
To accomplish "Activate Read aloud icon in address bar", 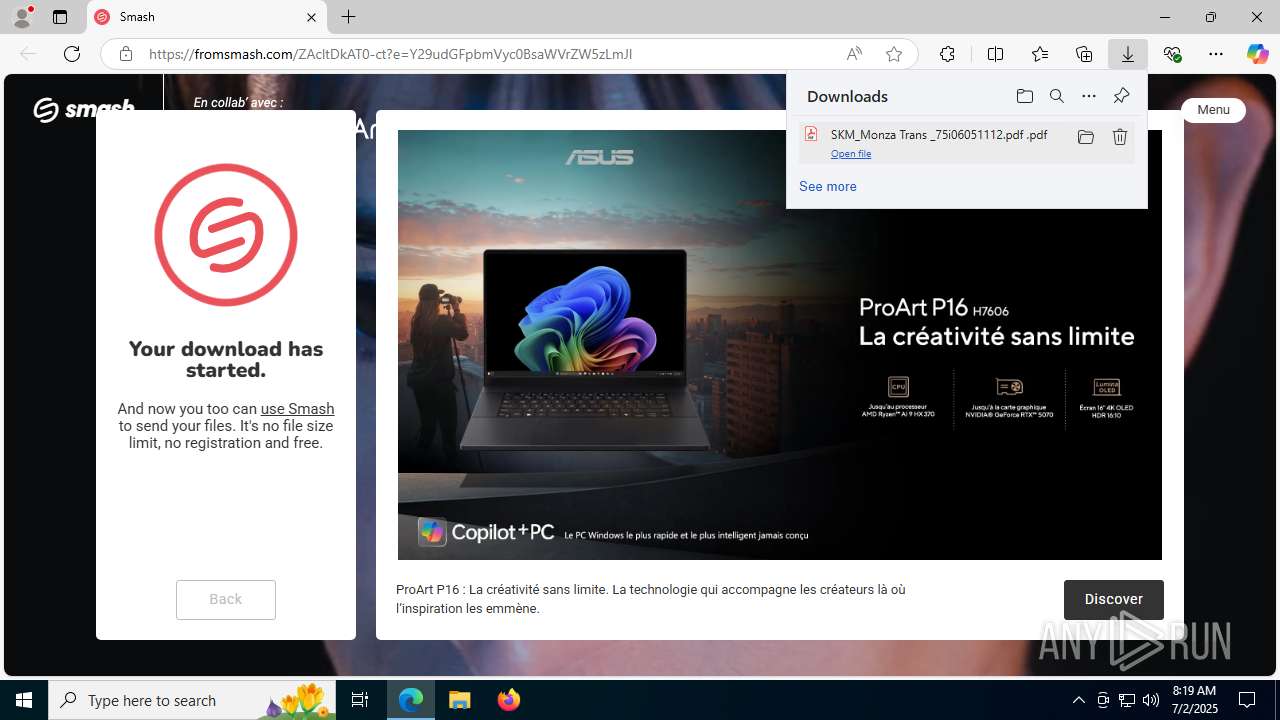I will pyautogui.click(x=854, y=54).
